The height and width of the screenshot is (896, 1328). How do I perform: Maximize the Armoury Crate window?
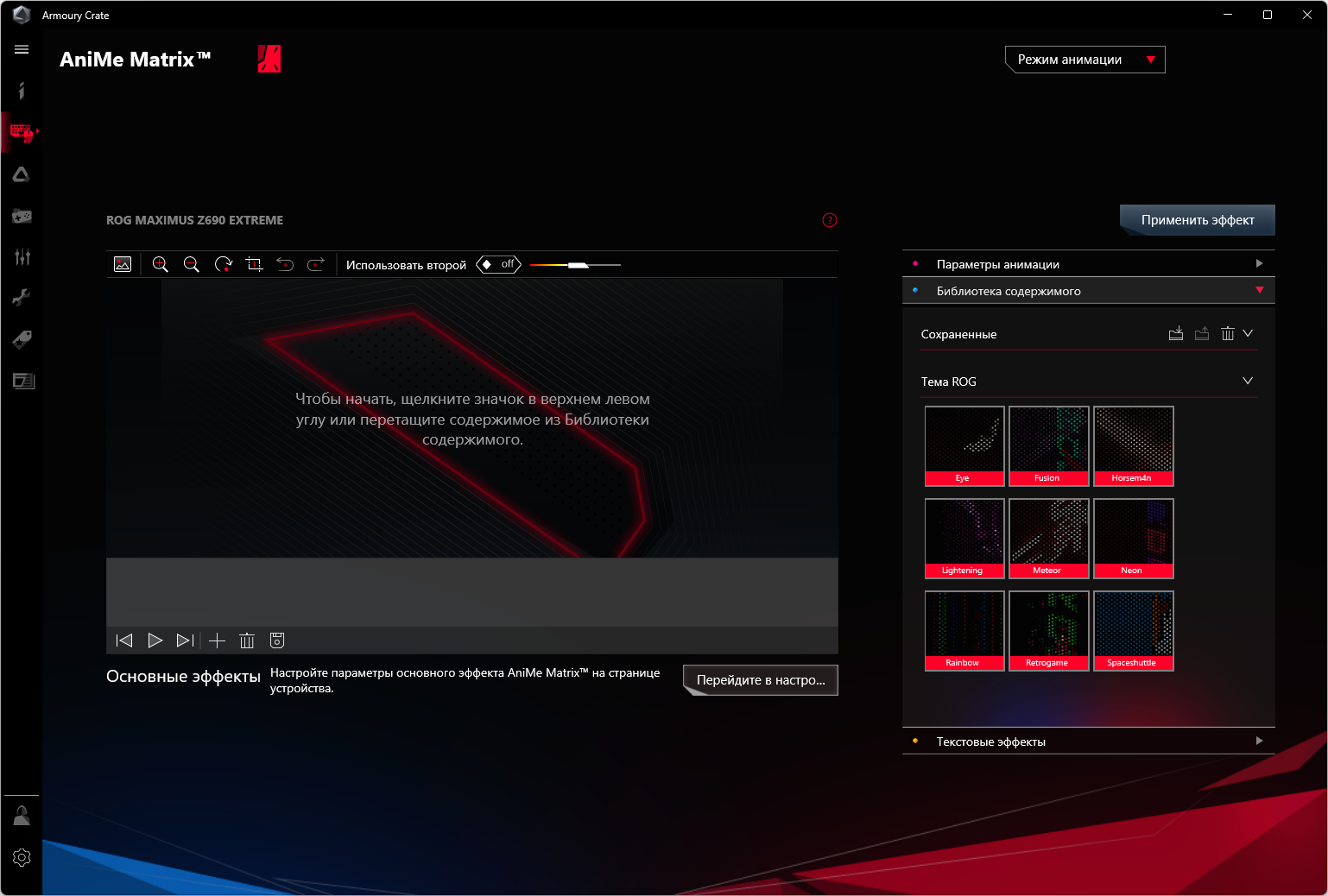[1268, 15]
